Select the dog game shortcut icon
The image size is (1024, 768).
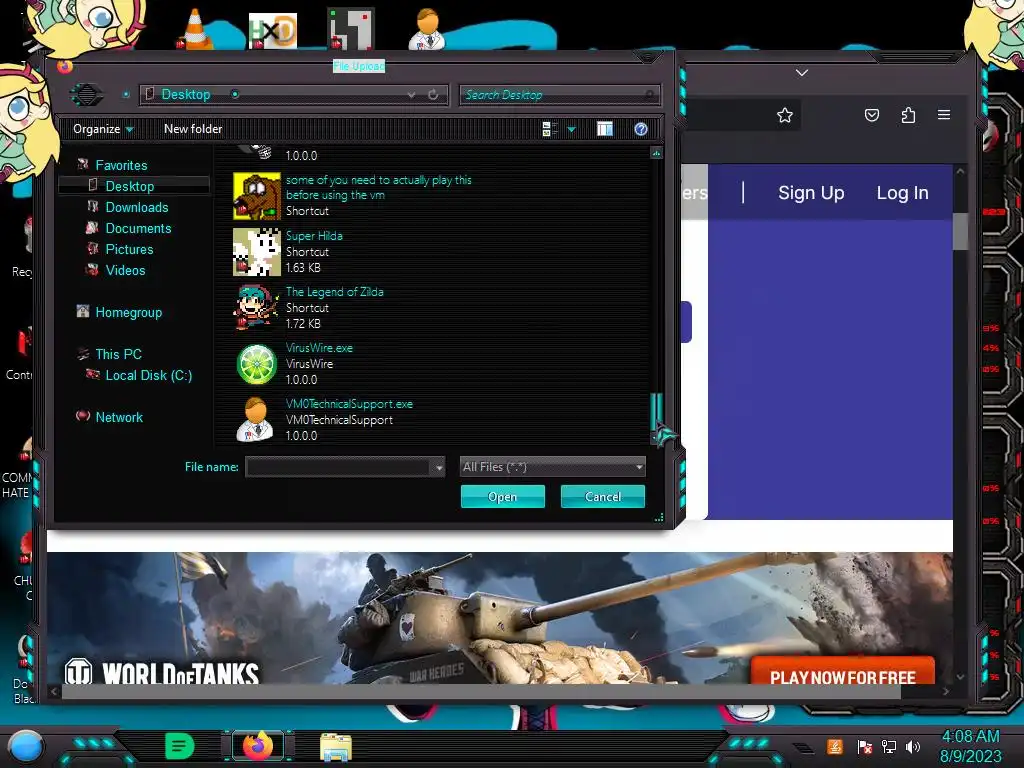click(257, 196)
